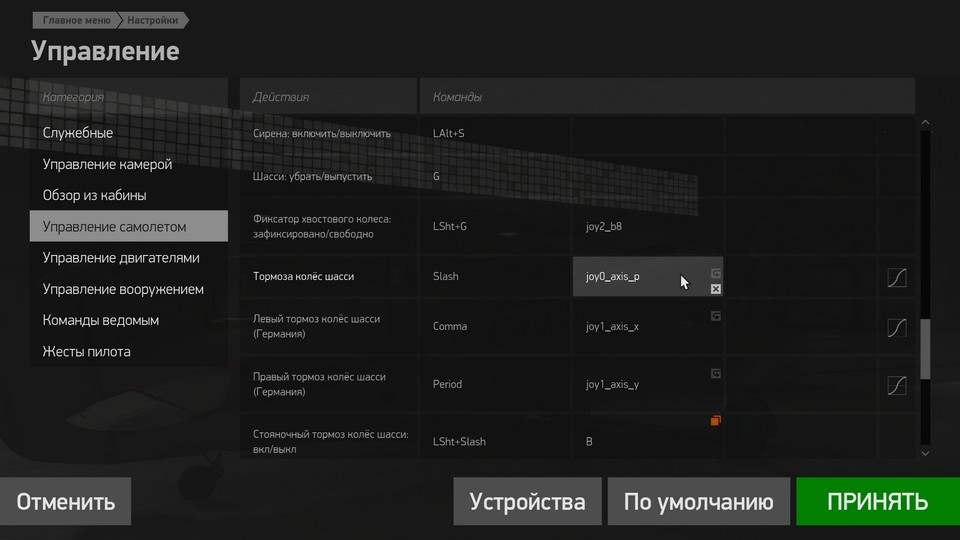Click scrollbar down arrow
The width and height of the screenshot is (960, 540).
click(925, 454)
